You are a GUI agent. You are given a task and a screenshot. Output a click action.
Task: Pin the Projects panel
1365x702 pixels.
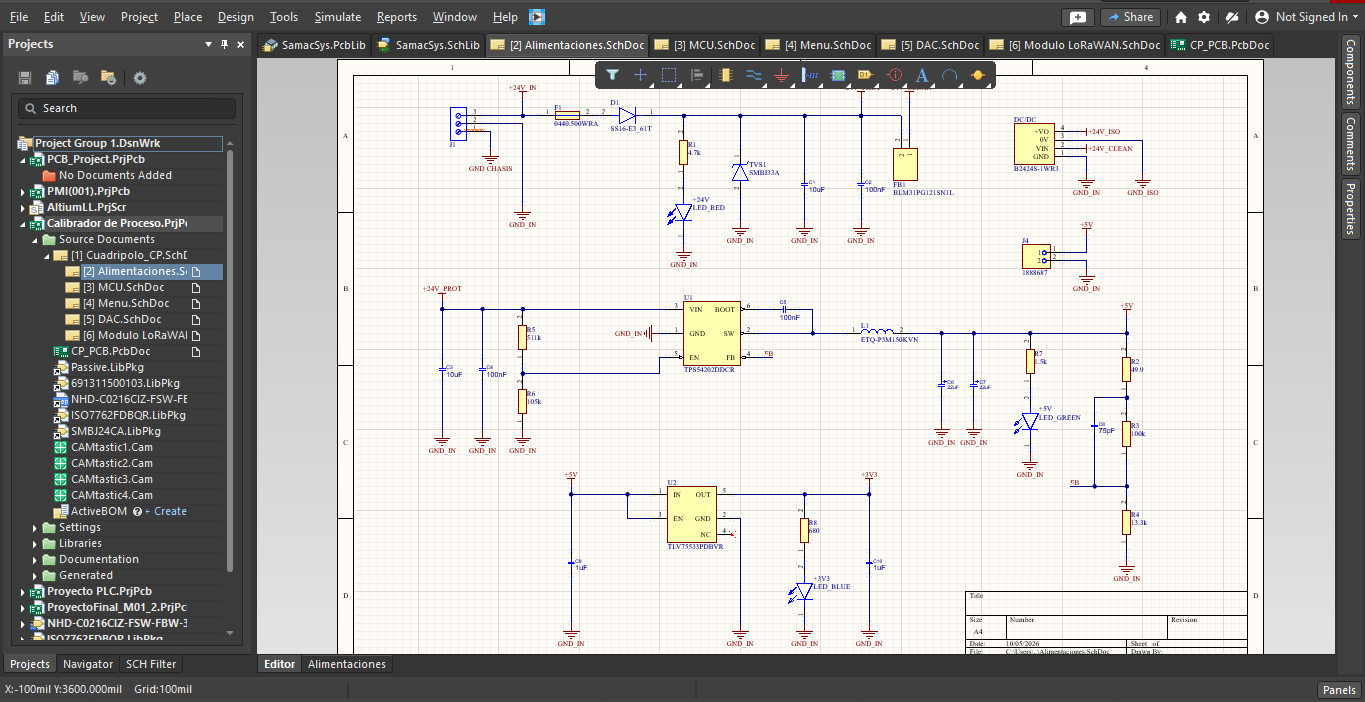click(x=225, y=44)
